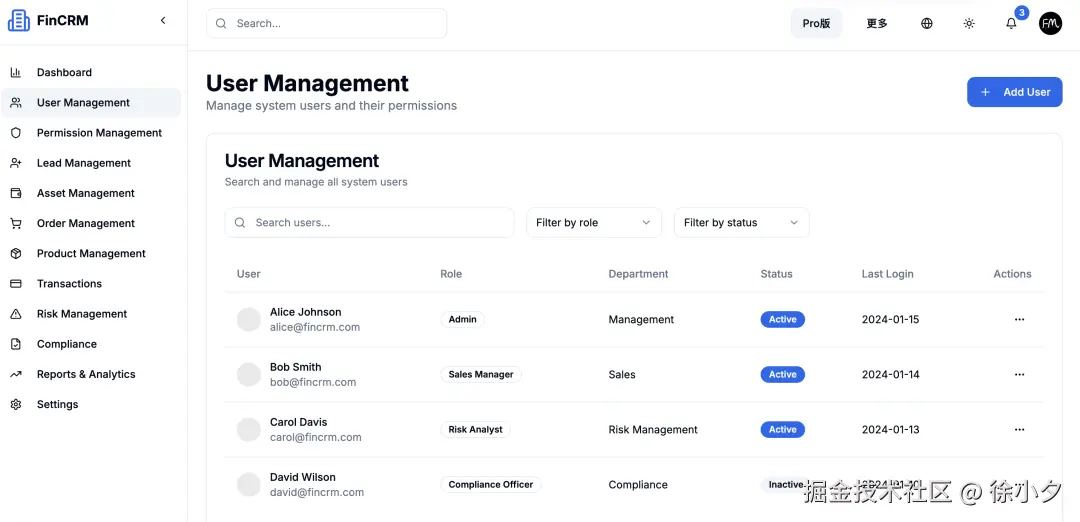Open the Dashboard menu item
This screenshot has height=522, width=1080.
64,73
